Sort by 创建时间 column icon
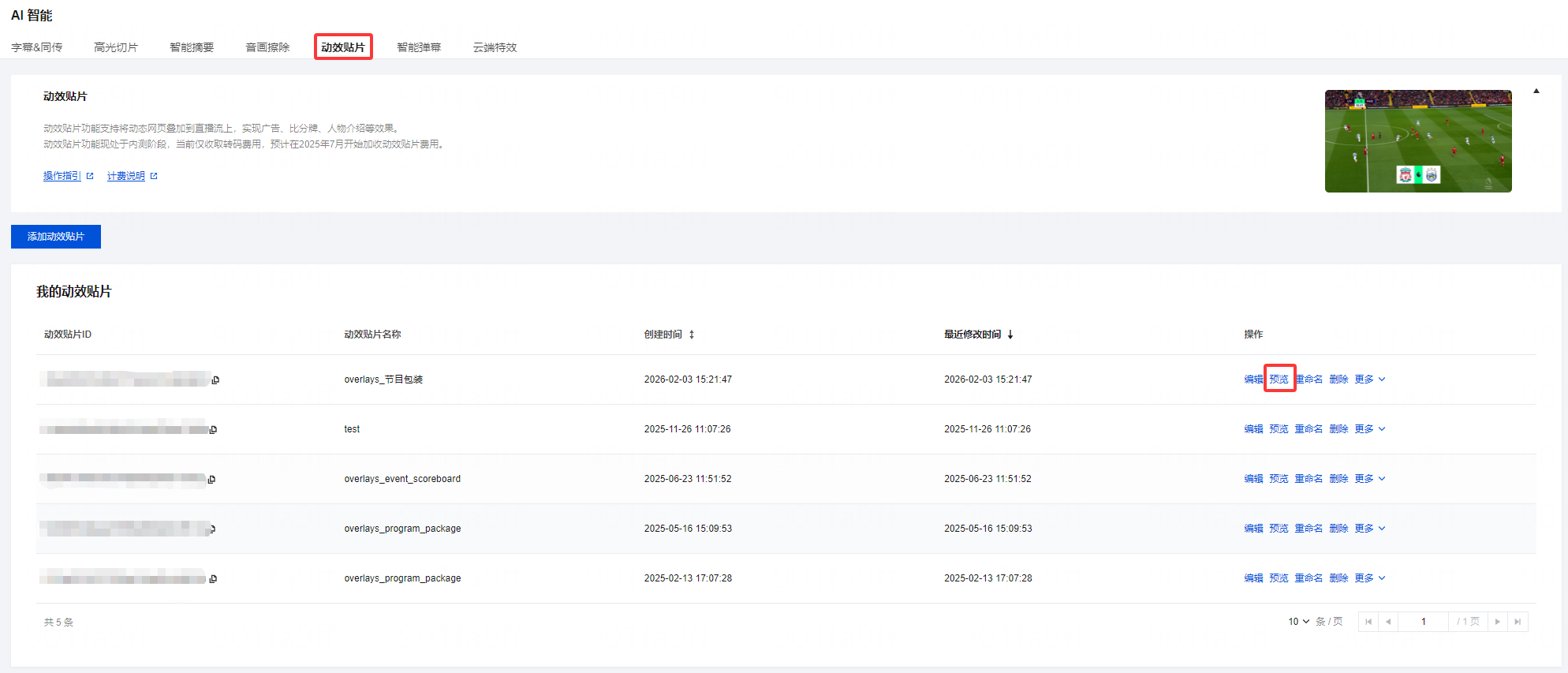The image size is (1568, 673). tap(692, 335)
